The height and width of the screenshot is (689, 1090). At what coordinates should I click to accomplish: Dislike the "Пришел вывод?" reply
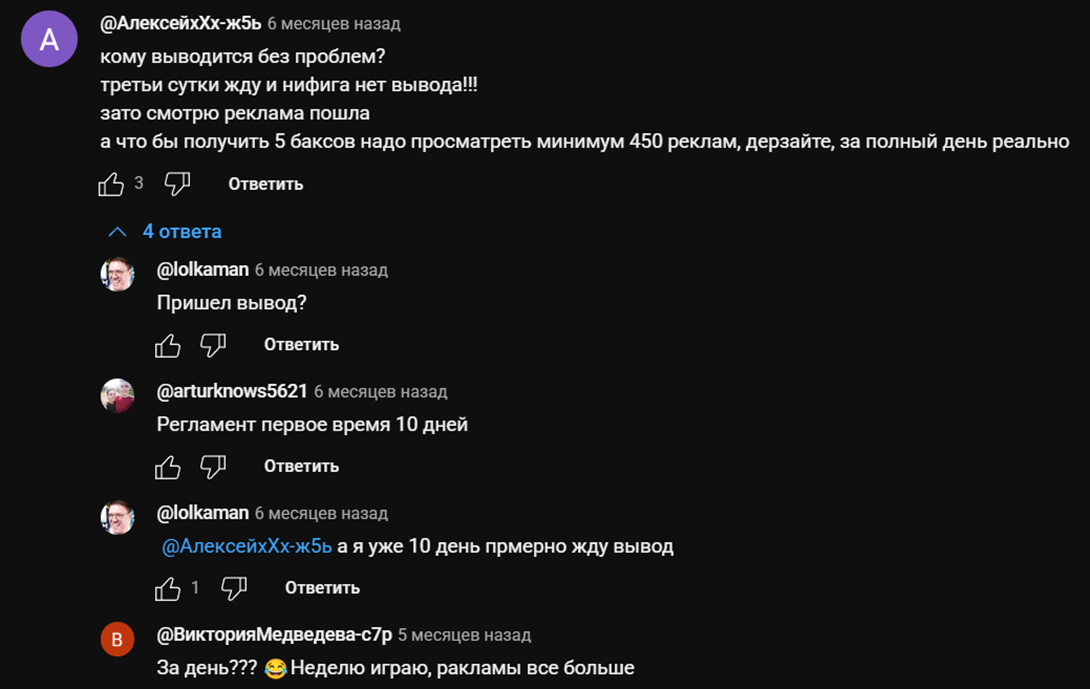point(213,345)
